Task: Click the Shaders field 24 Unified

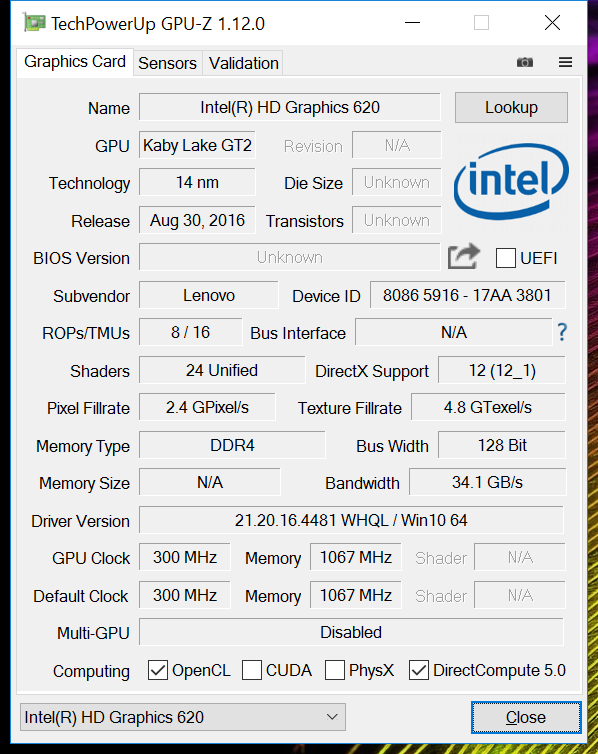Action: pyautogui.click(x=222, y=370)
